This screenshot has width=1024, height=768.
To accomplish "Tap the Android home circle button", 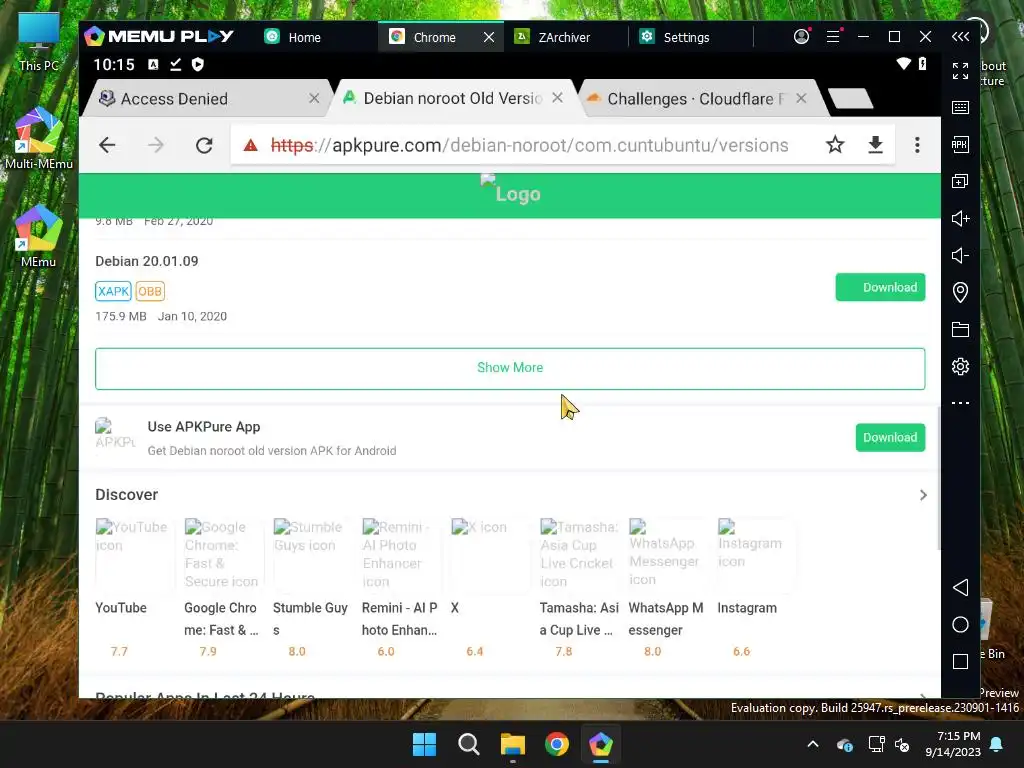I will click(x=960, y=624).
